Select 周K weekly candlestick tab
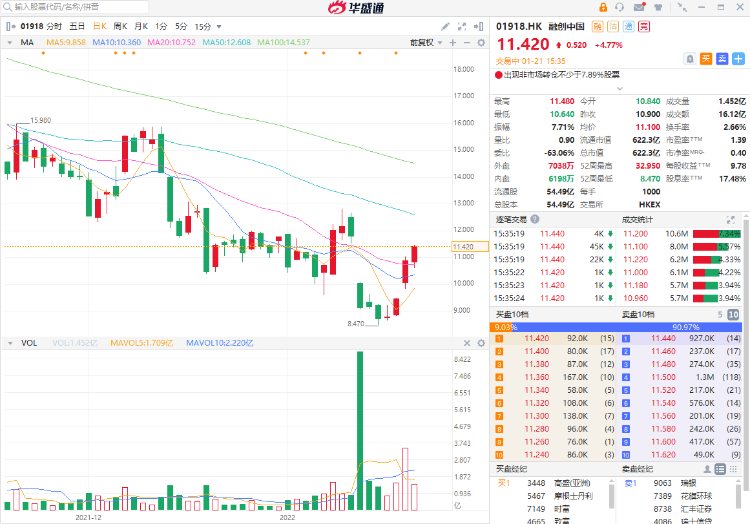Viewport: 750px width, 524px height. click(x=120, y=26)
